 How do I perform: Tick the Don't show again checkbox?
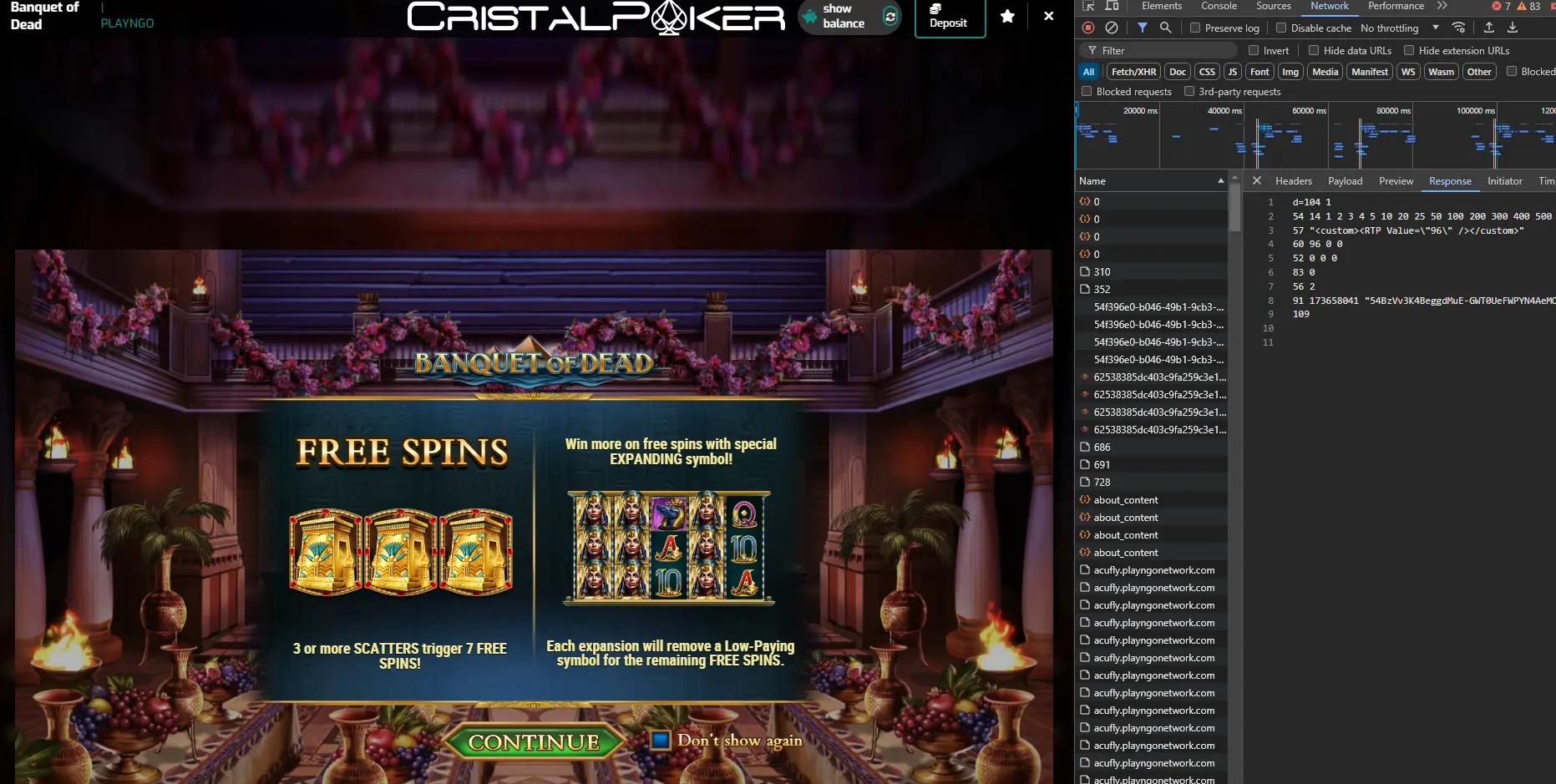(x=661, y=740)
